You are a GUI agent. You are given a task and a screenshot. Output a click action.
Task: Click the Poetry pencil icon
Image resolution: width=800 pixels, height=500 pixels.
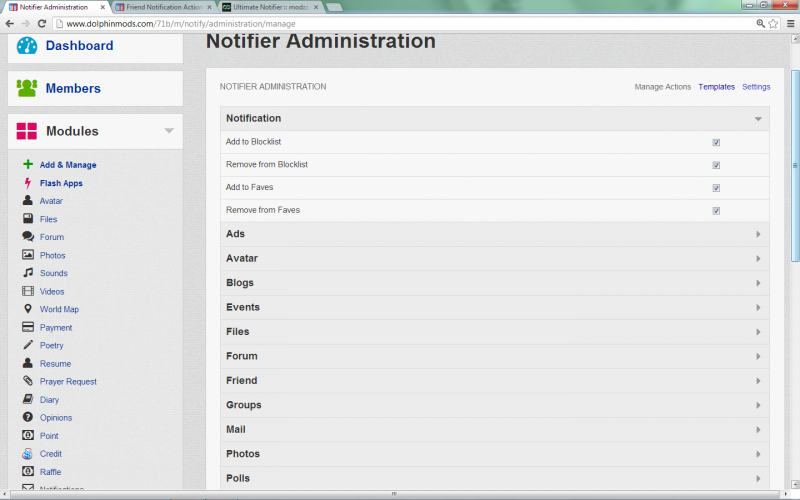(x=28, y=345)
